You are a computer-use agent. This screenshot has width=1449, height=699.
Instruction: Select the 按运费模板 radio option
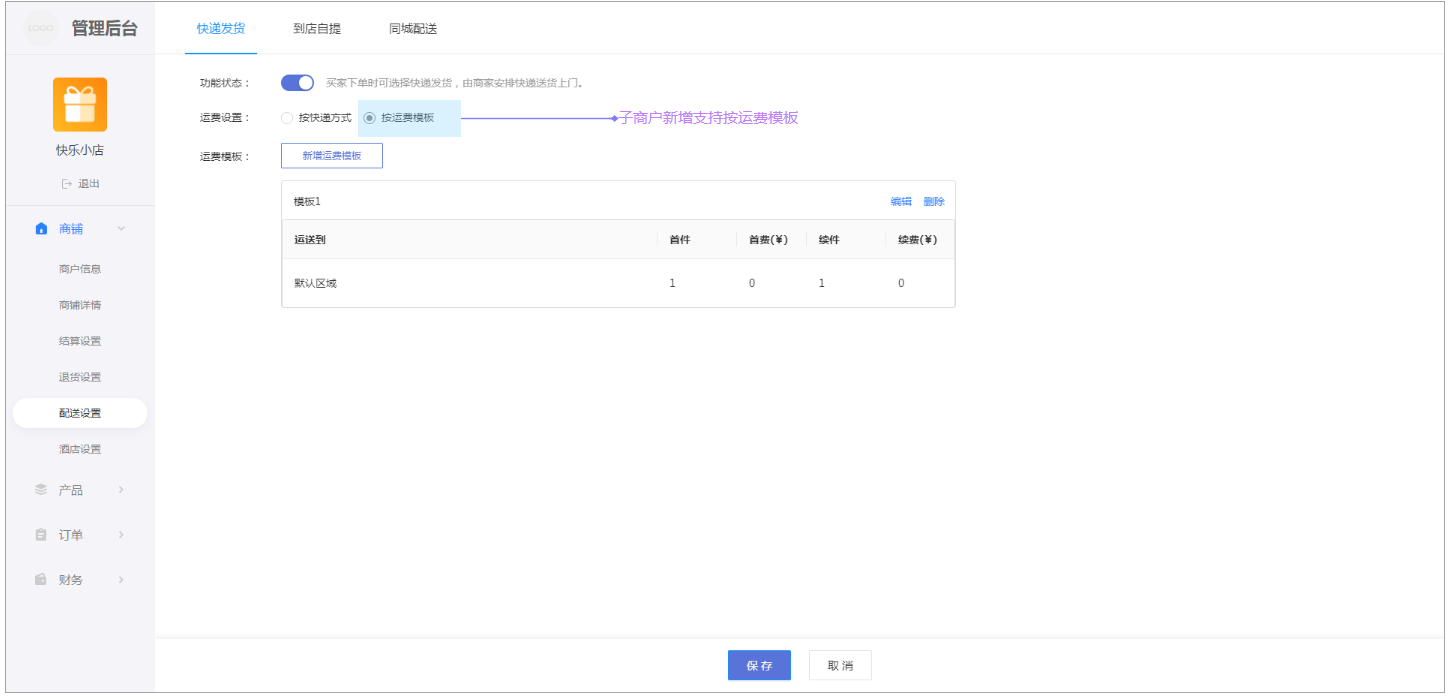coord(370,118)
